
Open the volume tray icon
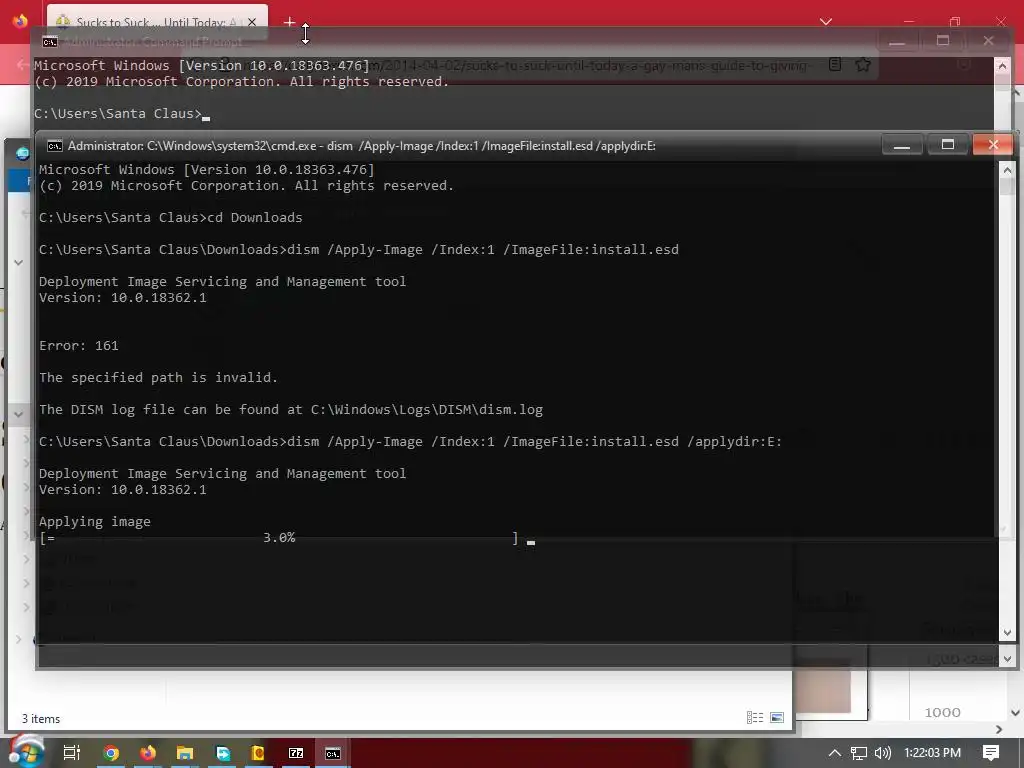coord(883,753)
